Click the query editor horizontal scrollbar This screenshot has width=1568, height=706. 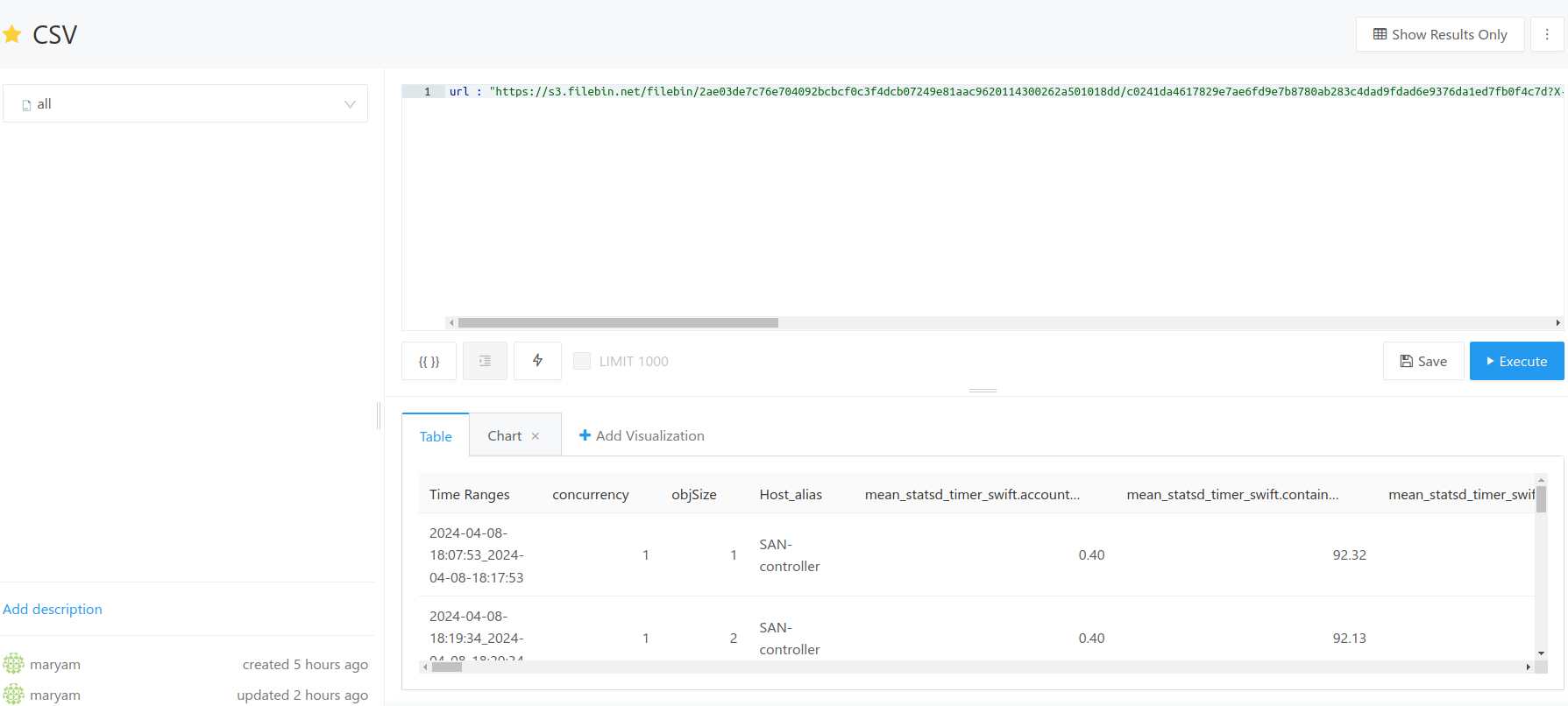pos(617,322)
